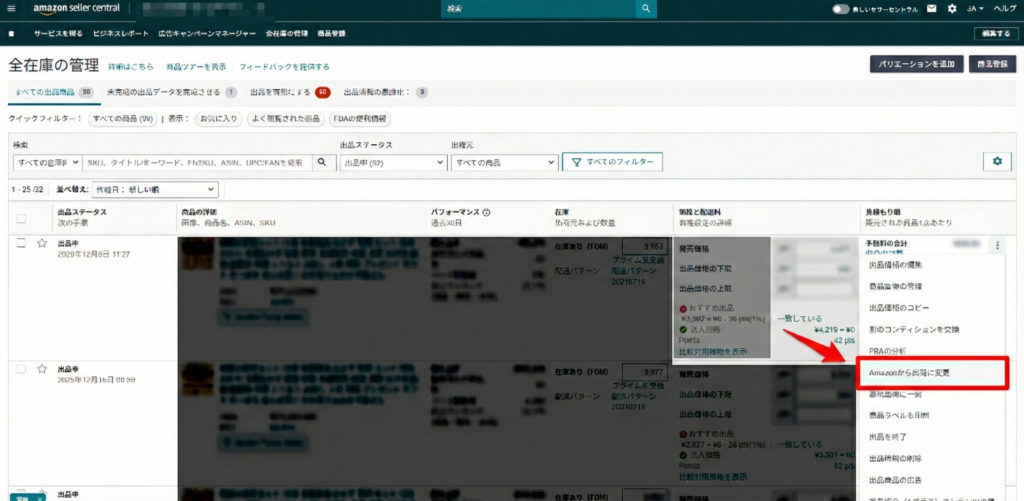Open table preferences gear beside the filters
The width and height of the screenshot is (1024, 501).
(x=997, y=161)
